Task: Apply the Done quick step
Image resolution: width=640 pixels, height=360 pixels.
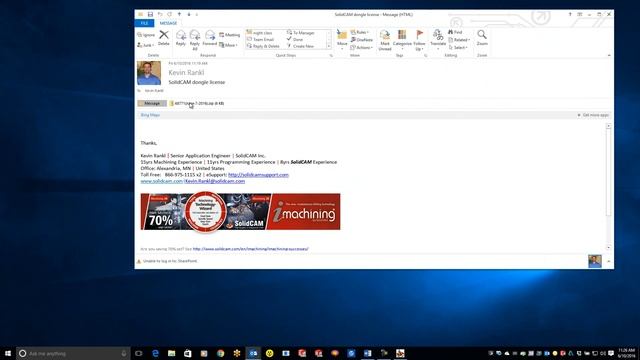Action: (295, 40)
